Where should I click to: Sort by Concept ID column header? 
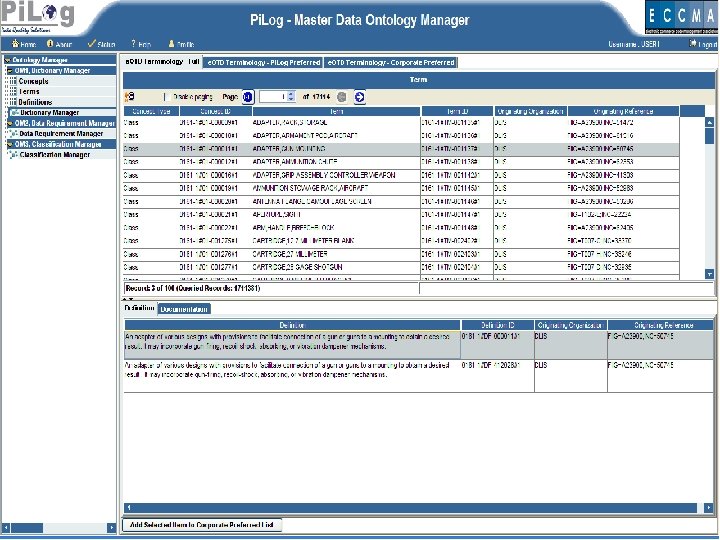216,111
